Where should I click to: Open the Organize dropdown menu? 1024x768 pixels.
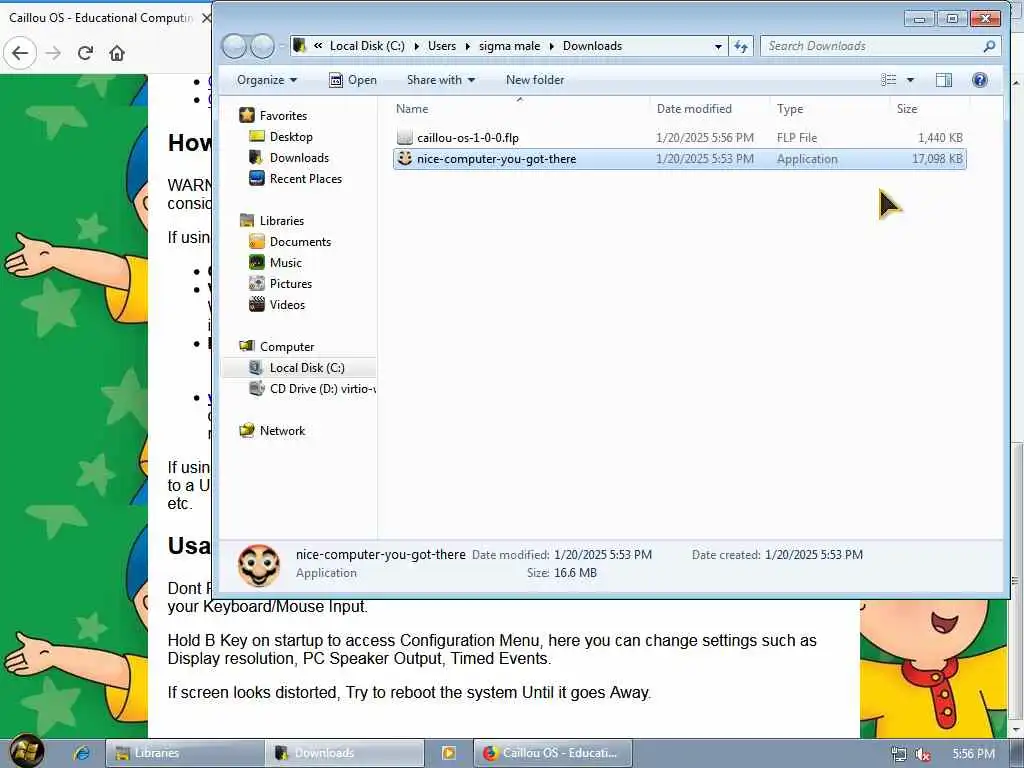pos(267,80)
